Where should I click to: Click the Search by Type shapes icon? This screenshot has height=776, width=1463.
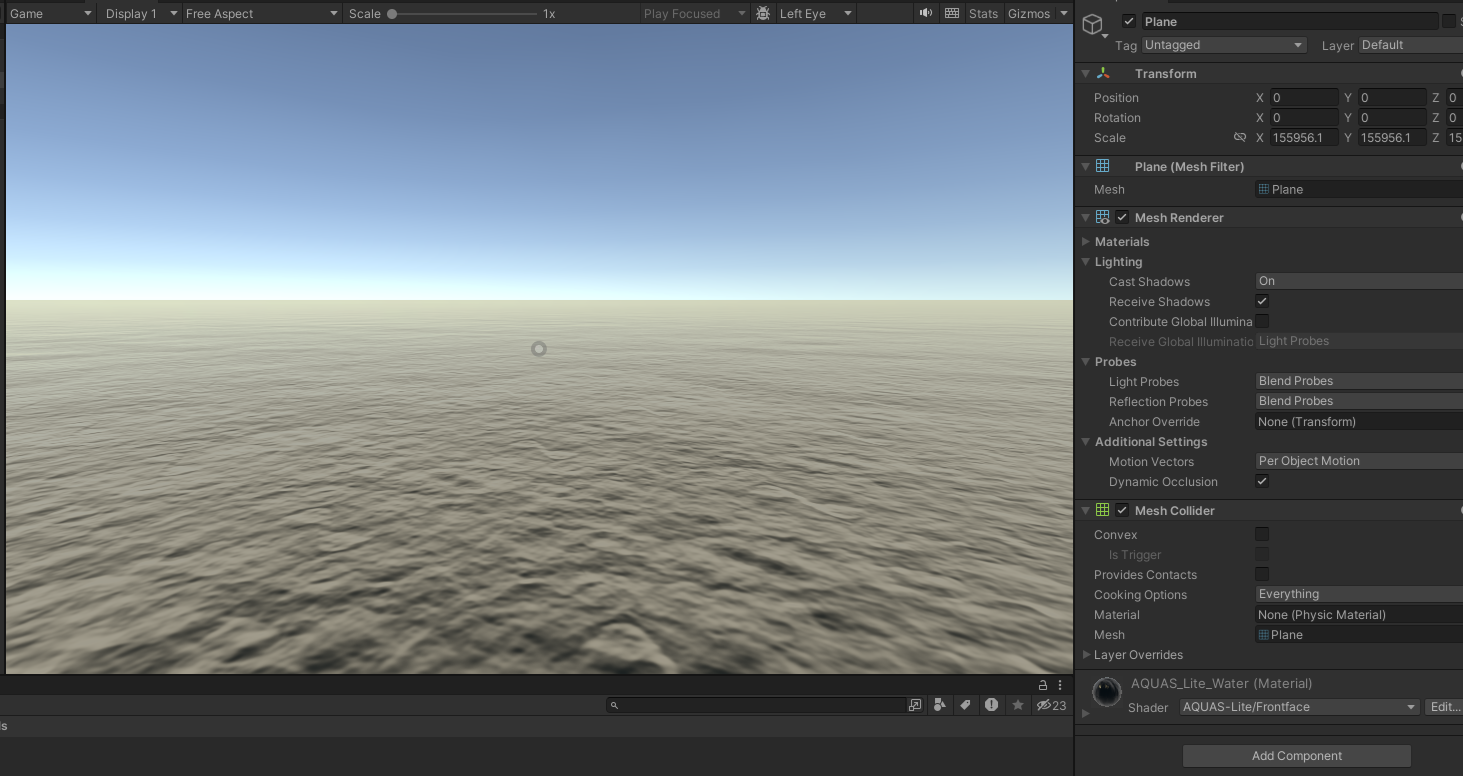tap(939, 705)
